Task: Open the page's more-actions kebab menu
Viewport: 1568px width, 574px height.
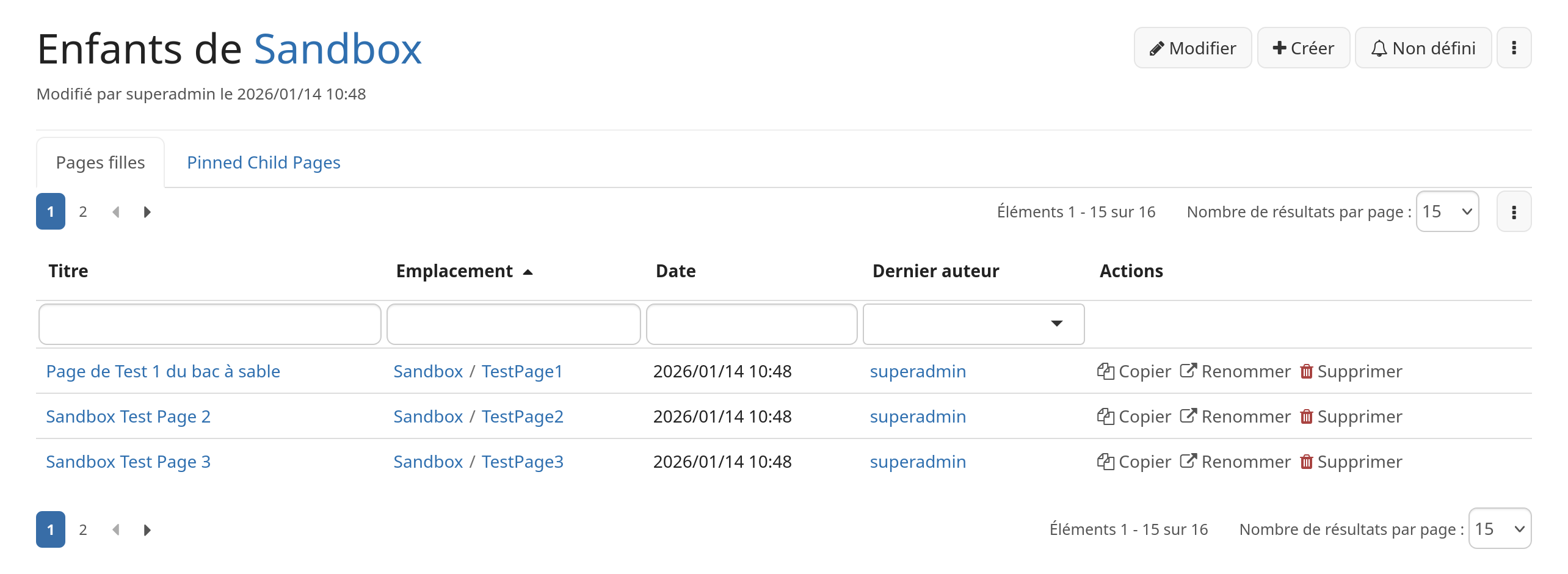Action: [x=1514, y=48]
